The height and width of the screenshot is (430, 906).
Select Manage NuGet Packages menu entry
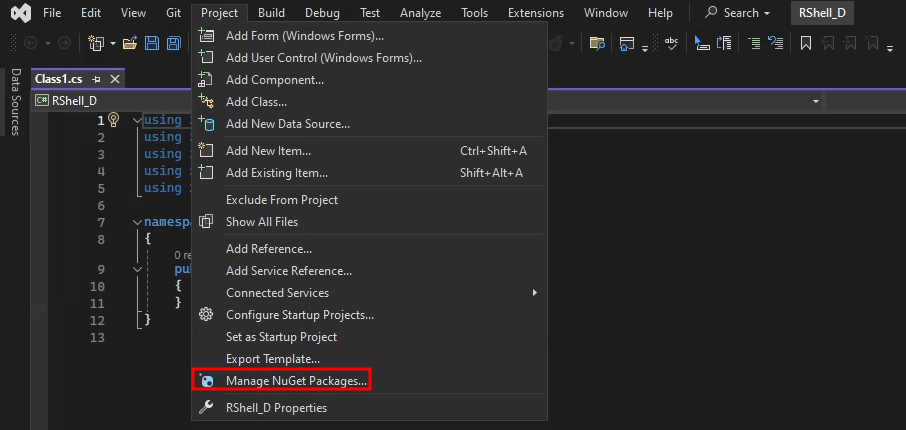pos(296,381)
